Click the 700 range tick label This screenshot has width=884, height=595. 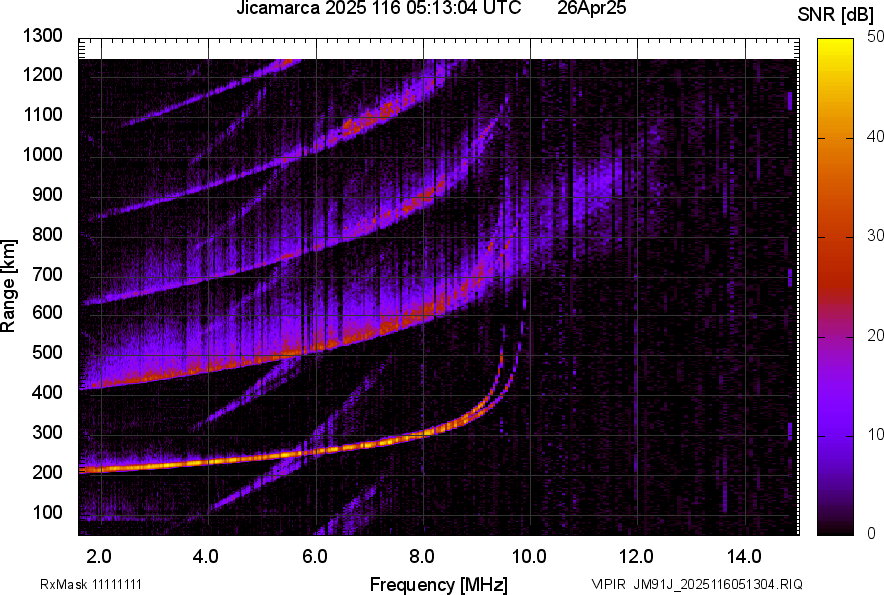click(47, 274)
